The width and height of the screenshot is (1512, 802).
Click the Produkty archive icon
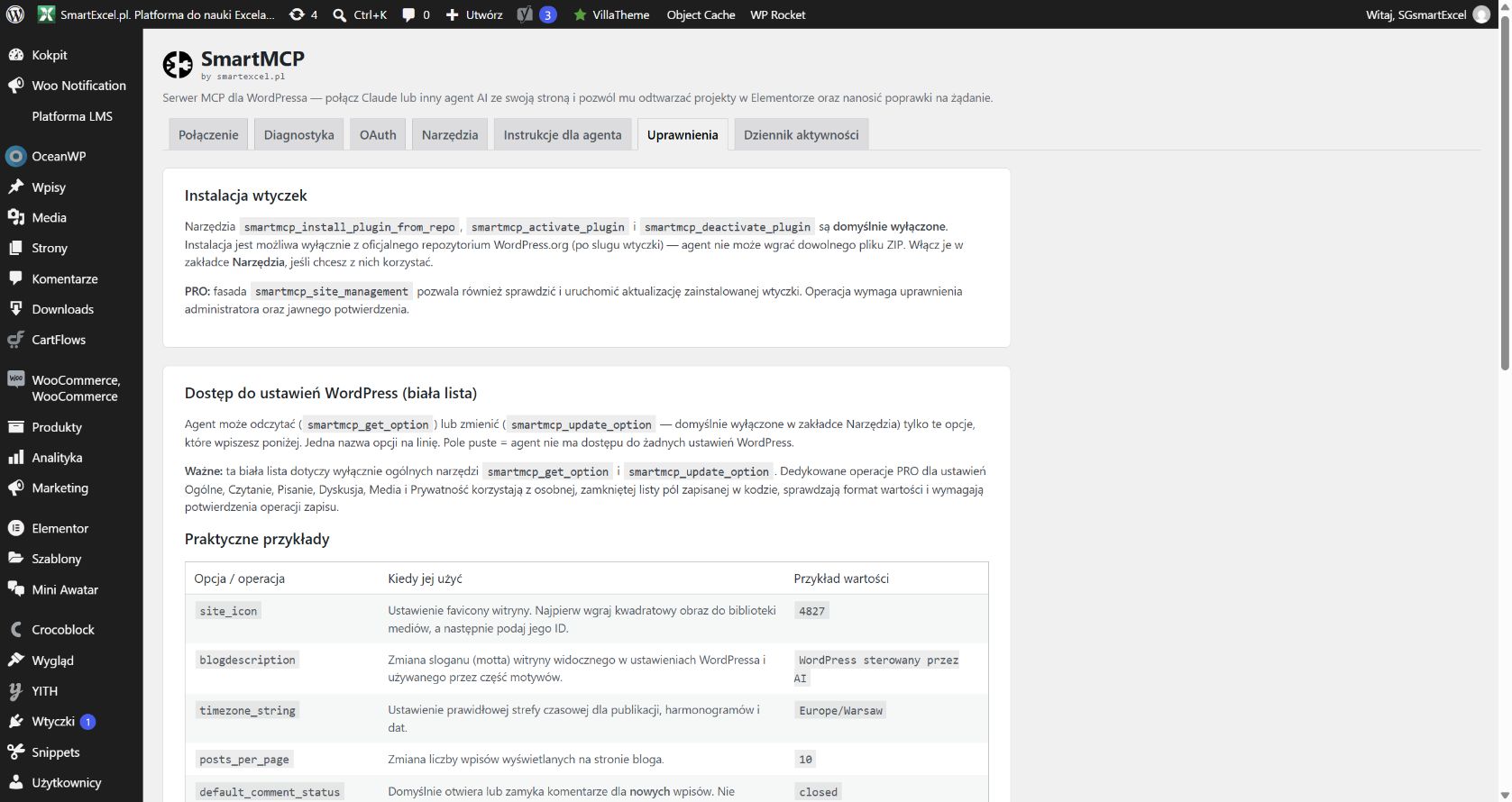click(15, 427)
